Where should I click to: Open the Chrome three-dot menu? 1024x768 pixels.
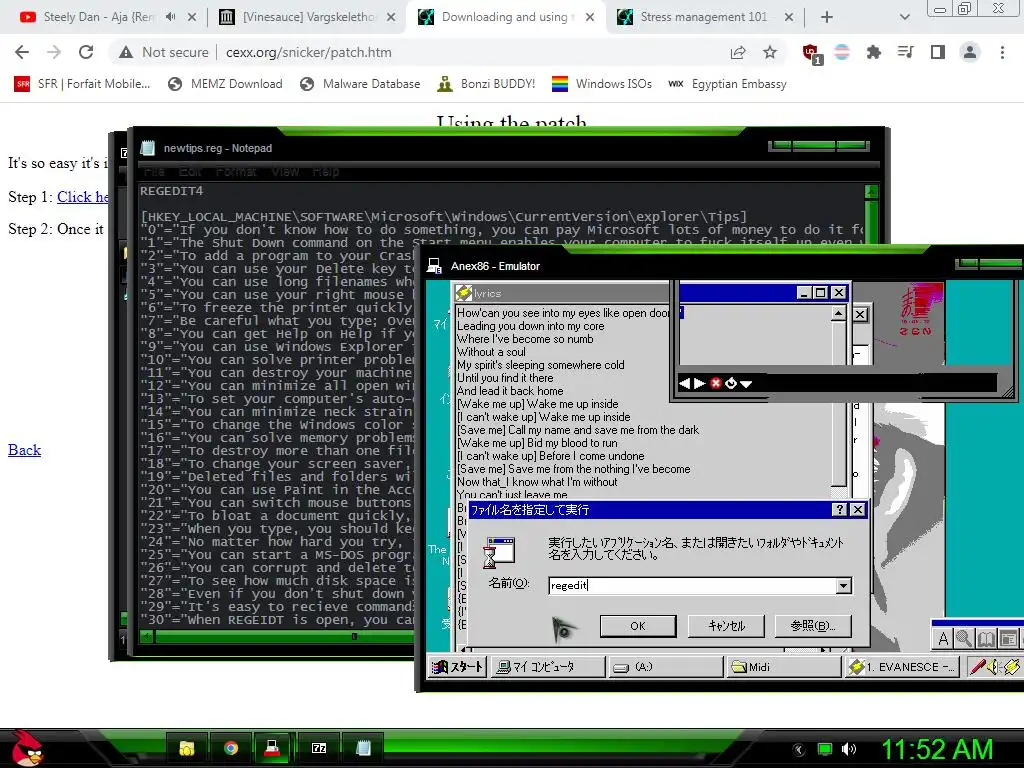pos(1002,52)
